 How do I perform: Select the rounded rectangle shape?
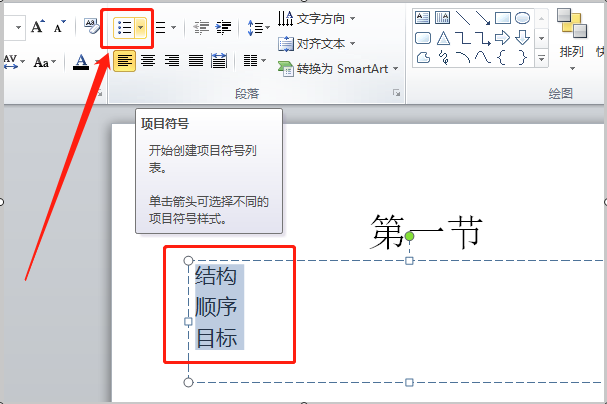click(x=422, y=38)
